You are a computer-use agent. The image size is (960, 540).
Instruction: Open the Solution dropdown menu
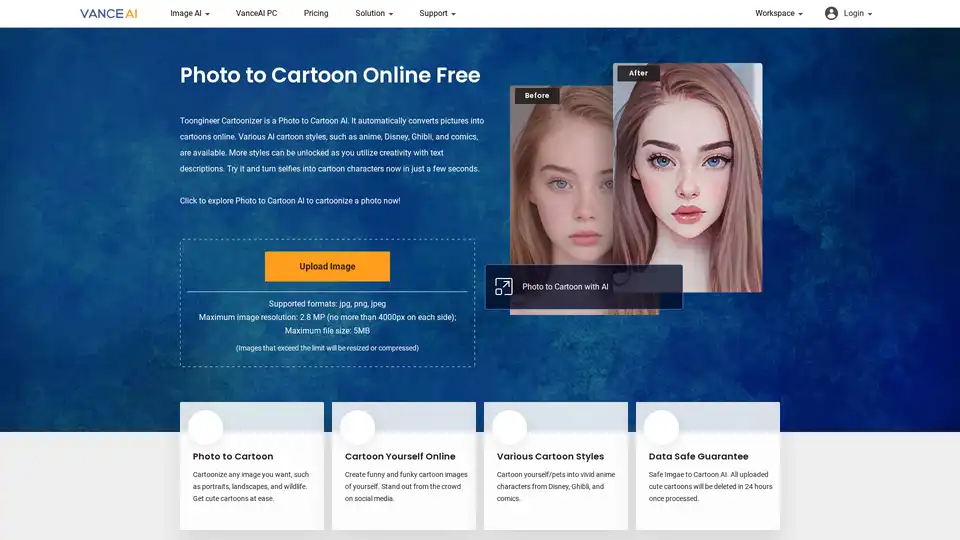click(x=374, y=14)
